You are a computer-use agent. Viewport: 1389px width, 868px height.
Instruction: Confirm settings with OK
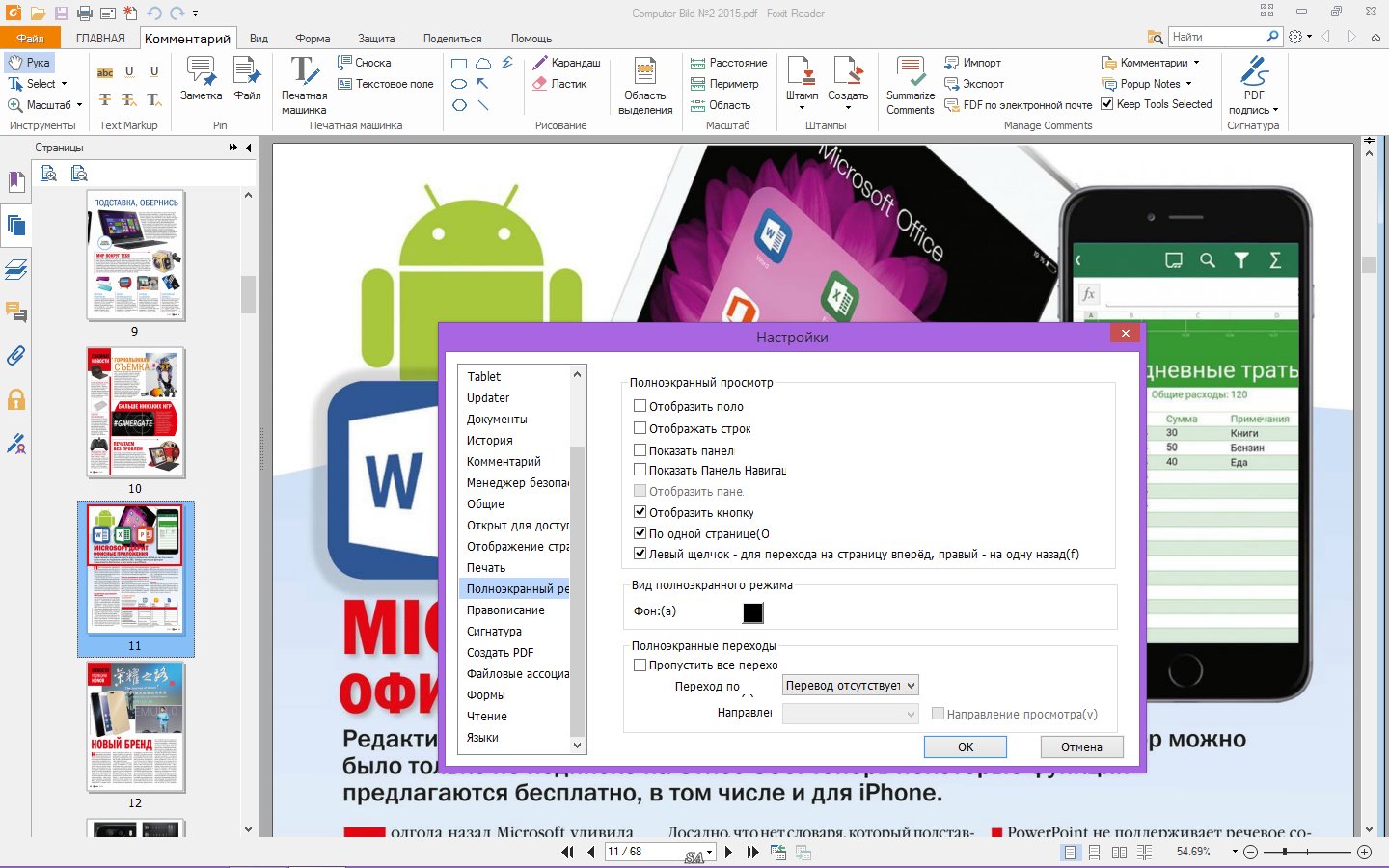tap(966, 746)
